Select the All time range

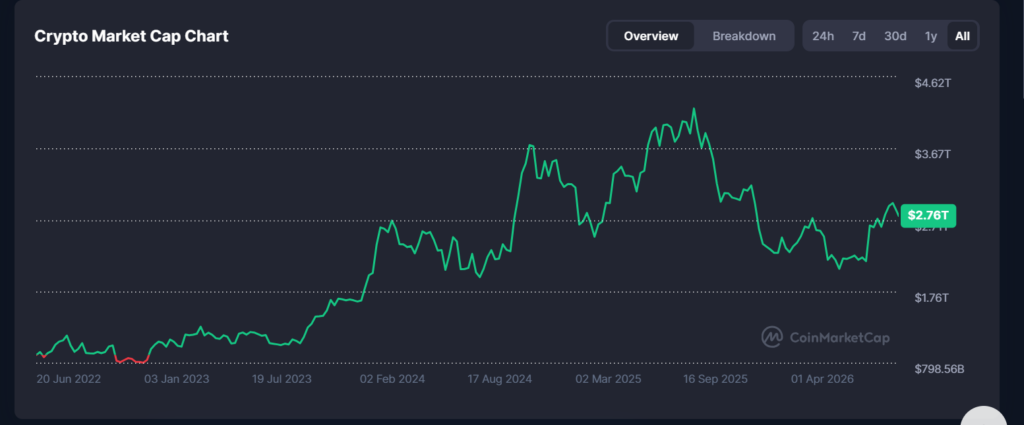(963, 36)
